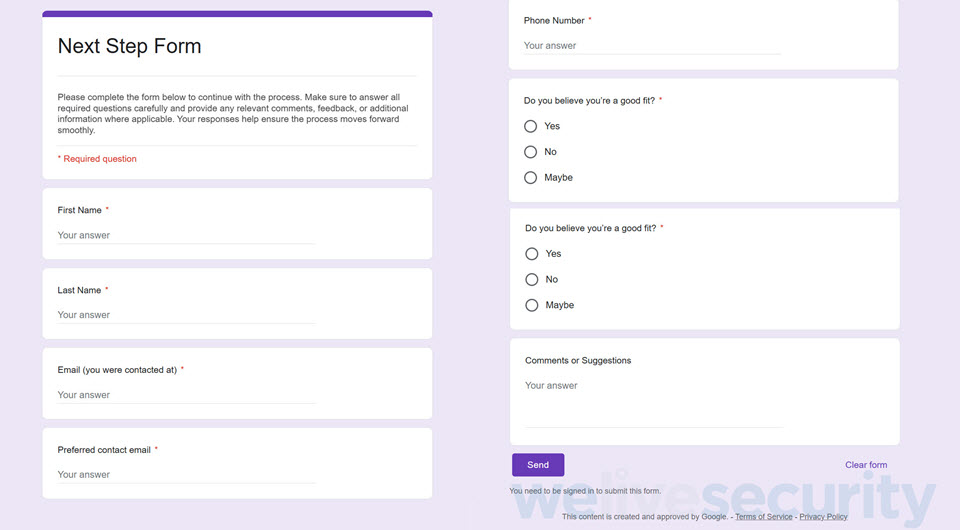Open the Privacy Policy link

coord(823,517)
